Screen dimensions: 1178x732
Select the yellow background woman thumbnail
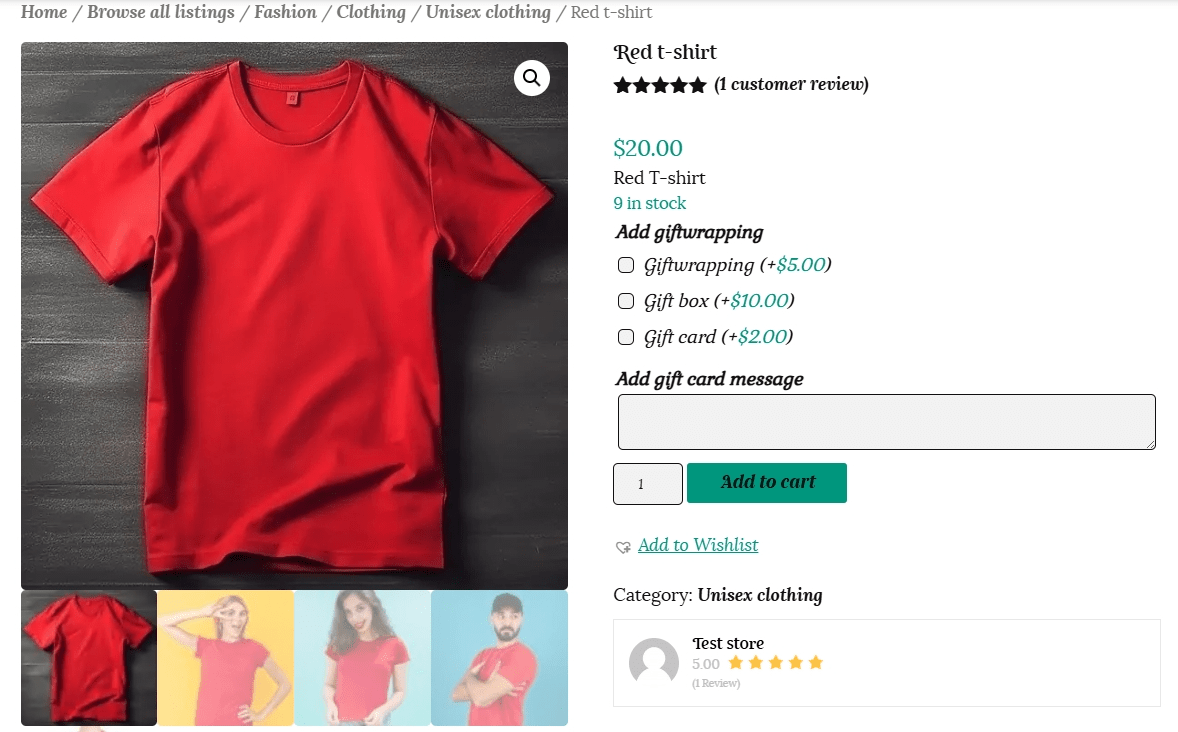(226, 658)
